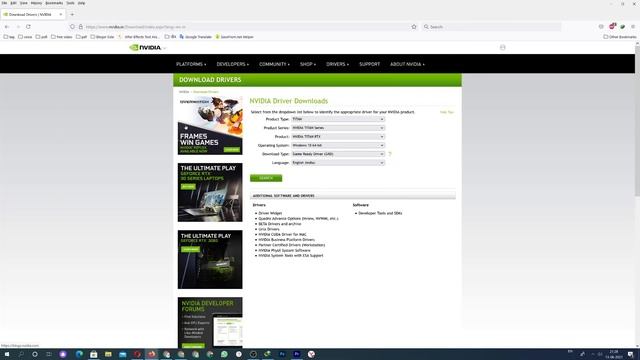The height and width of the screenshot is (360, 640).
Task: Open the Driver Widget link
Action: [x=270, y=213]
